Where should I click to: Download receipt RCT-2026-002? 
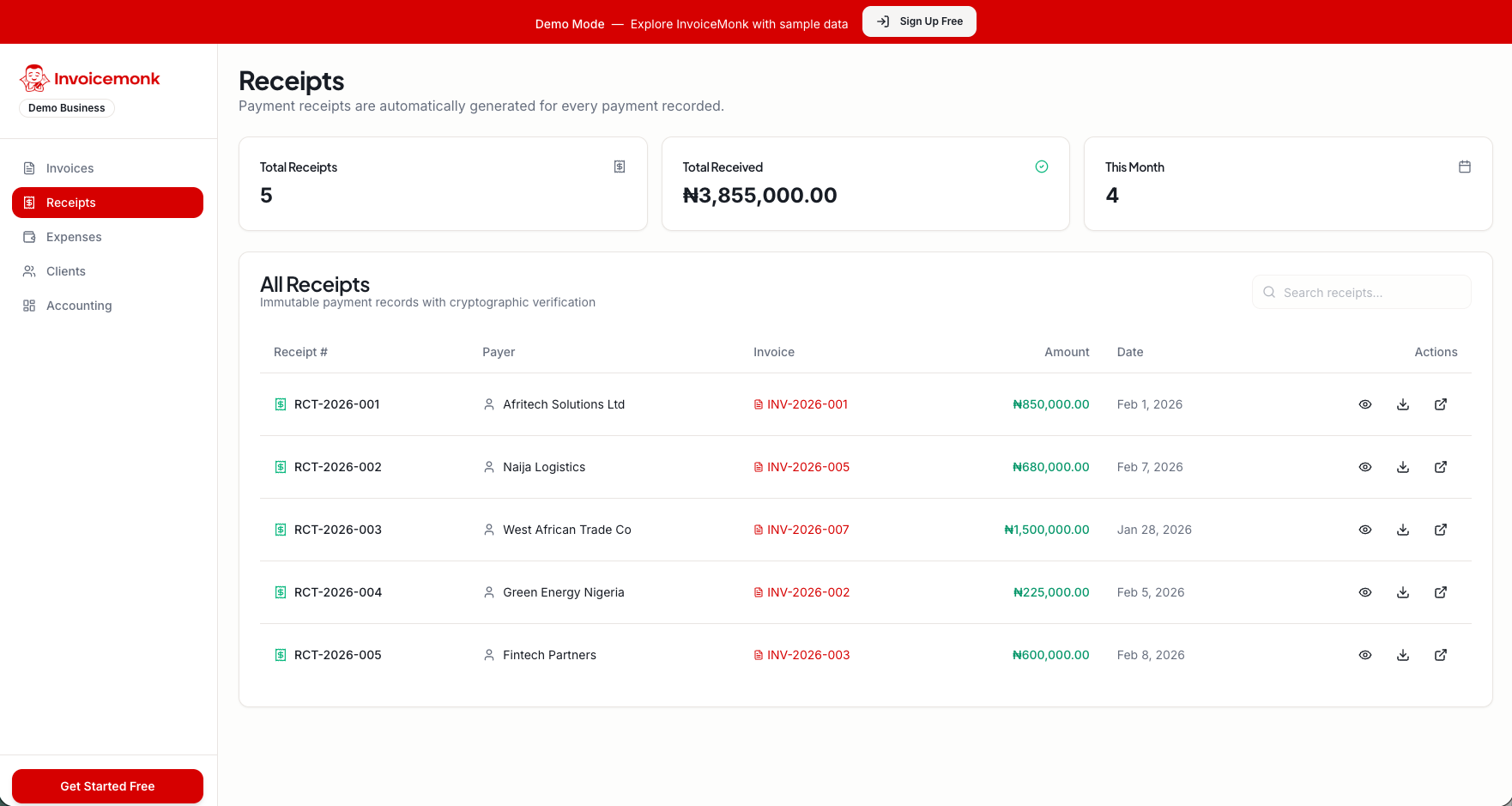click(x=1403, y=467)
